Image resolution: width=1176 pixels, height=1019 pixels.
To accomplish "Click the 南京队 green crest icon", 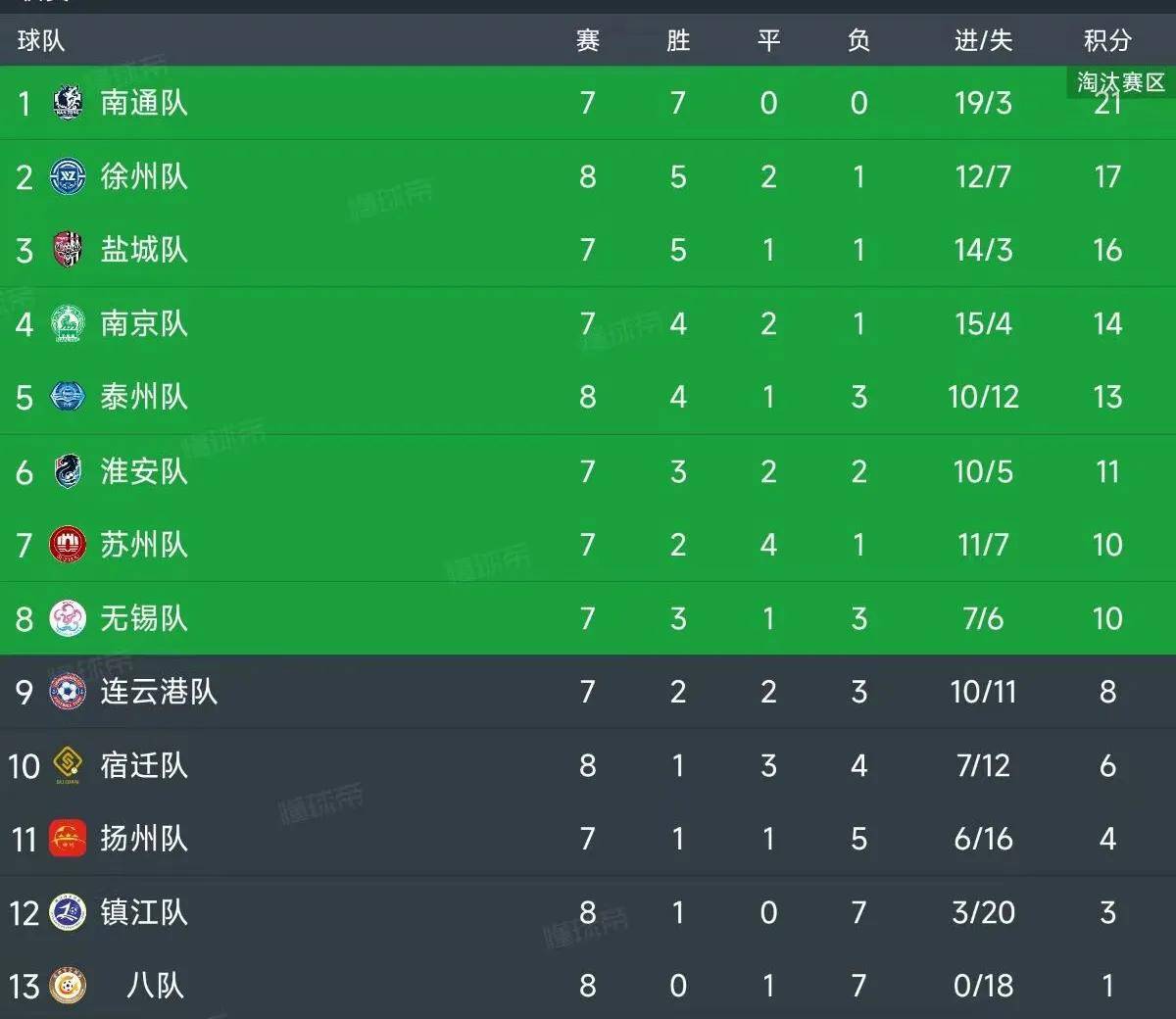I will coord(68,323).
